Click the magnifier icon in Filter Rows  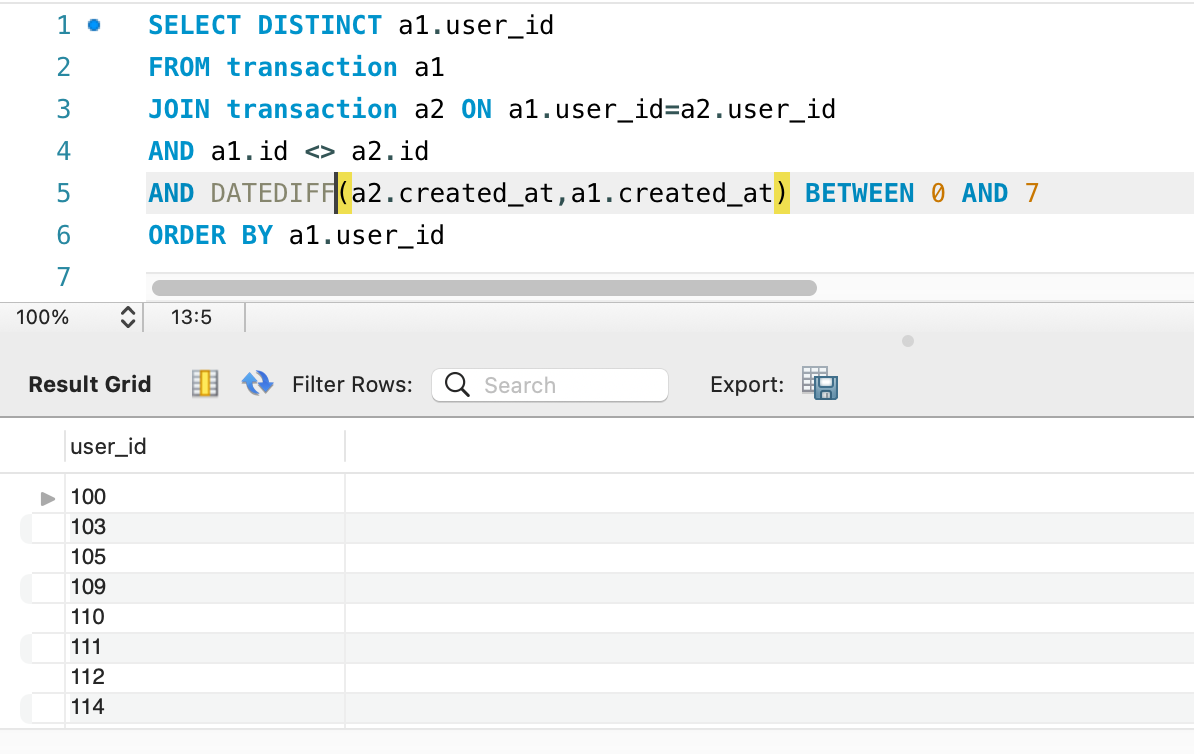(x=457, y=385)
